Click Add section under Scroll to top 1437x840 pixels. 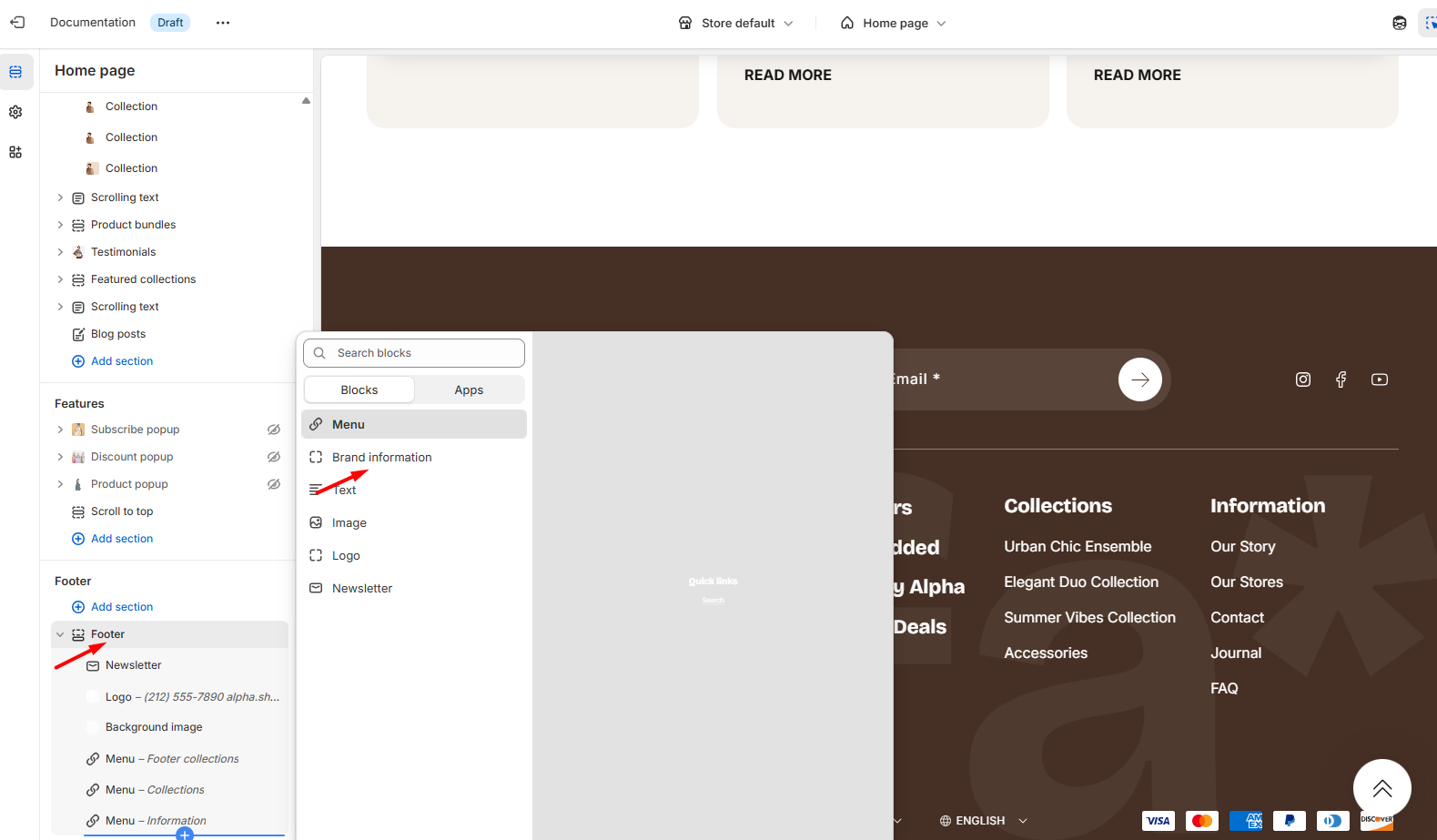point(112,539)
